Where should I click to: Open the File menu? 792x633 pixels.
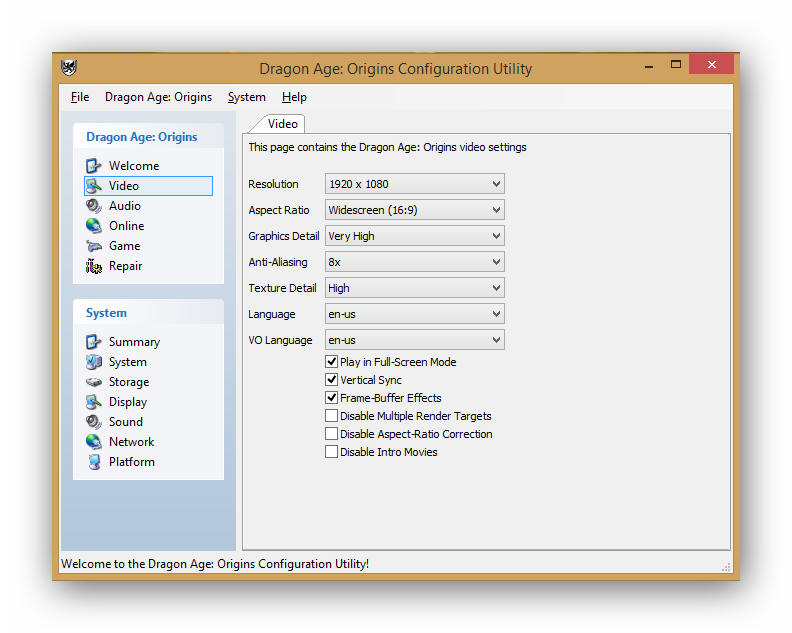tap(80, 97)
